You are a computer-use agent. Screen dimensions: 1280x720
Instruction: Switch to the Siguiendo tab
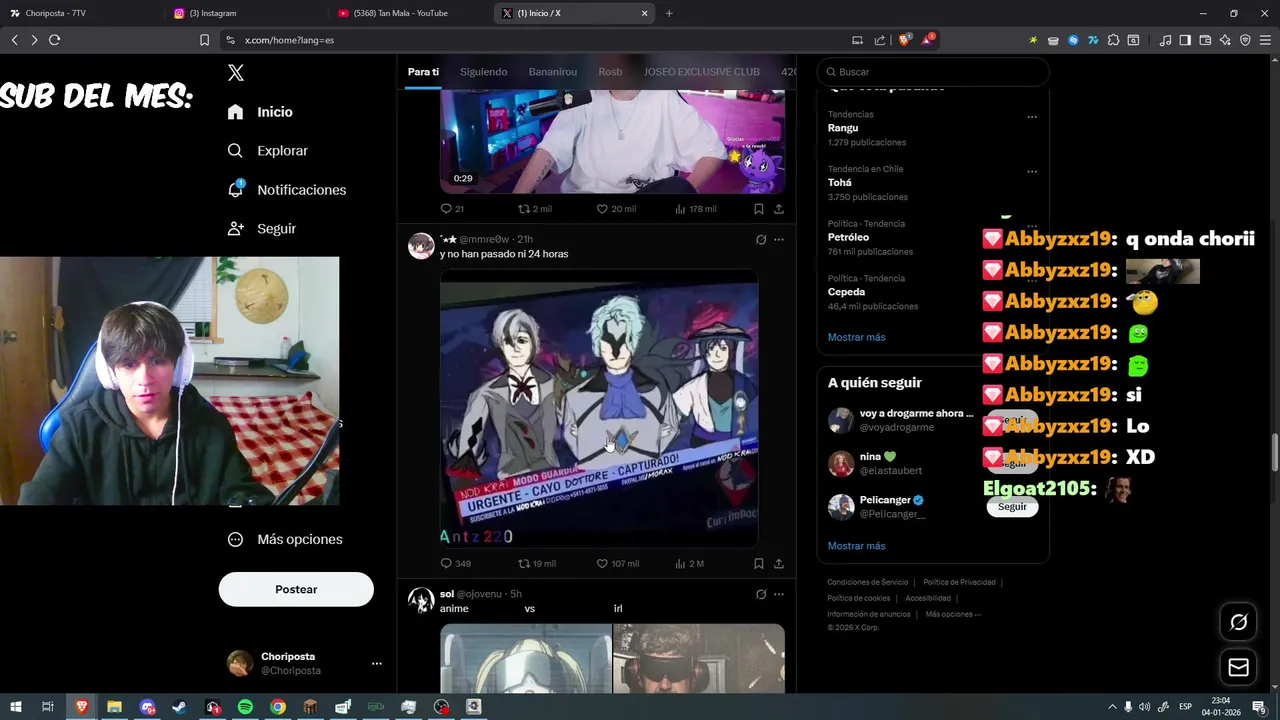coord(484,72)
